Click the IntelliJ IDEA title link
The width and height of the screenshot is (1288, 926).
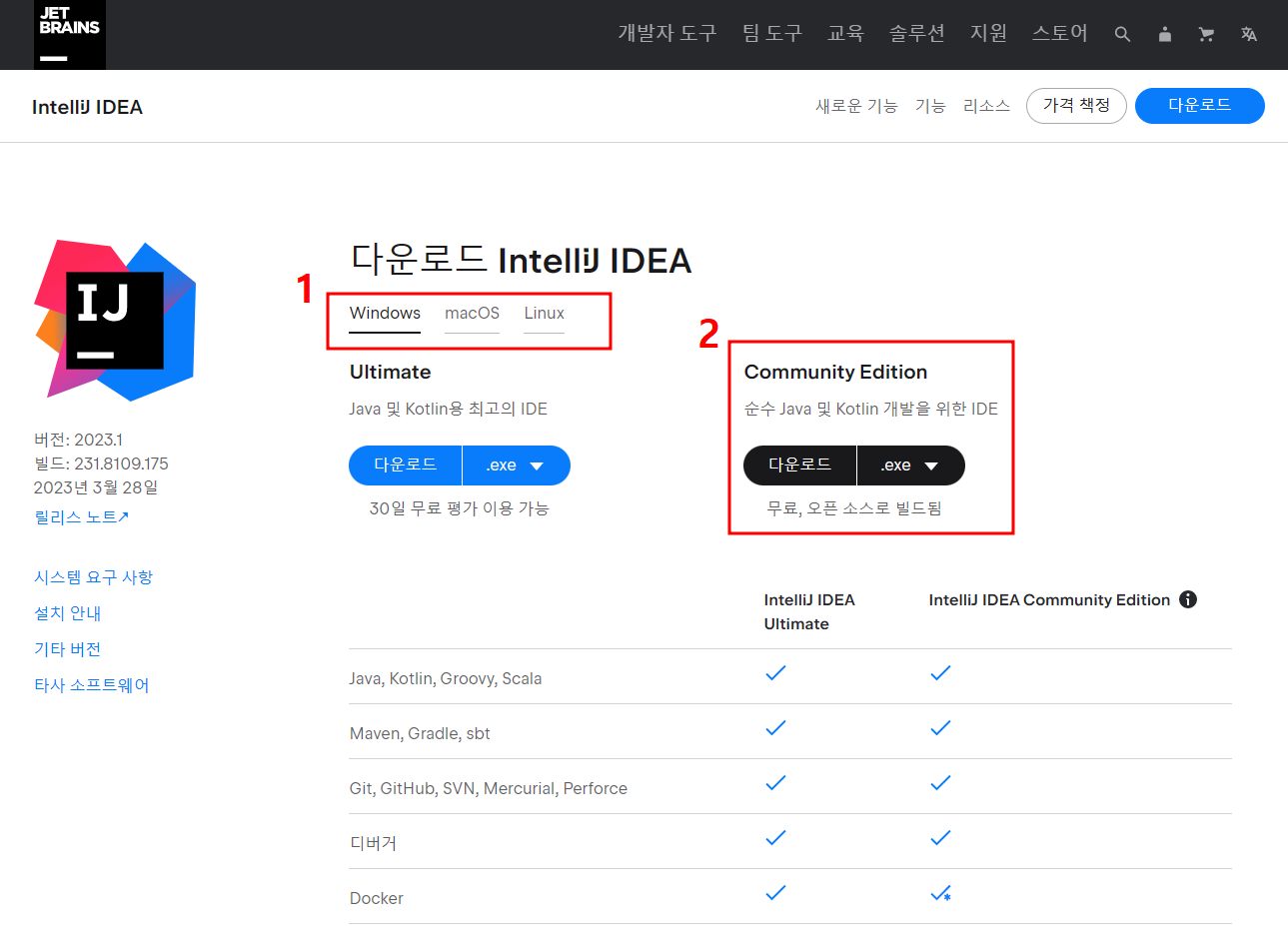tap(87, 107)
